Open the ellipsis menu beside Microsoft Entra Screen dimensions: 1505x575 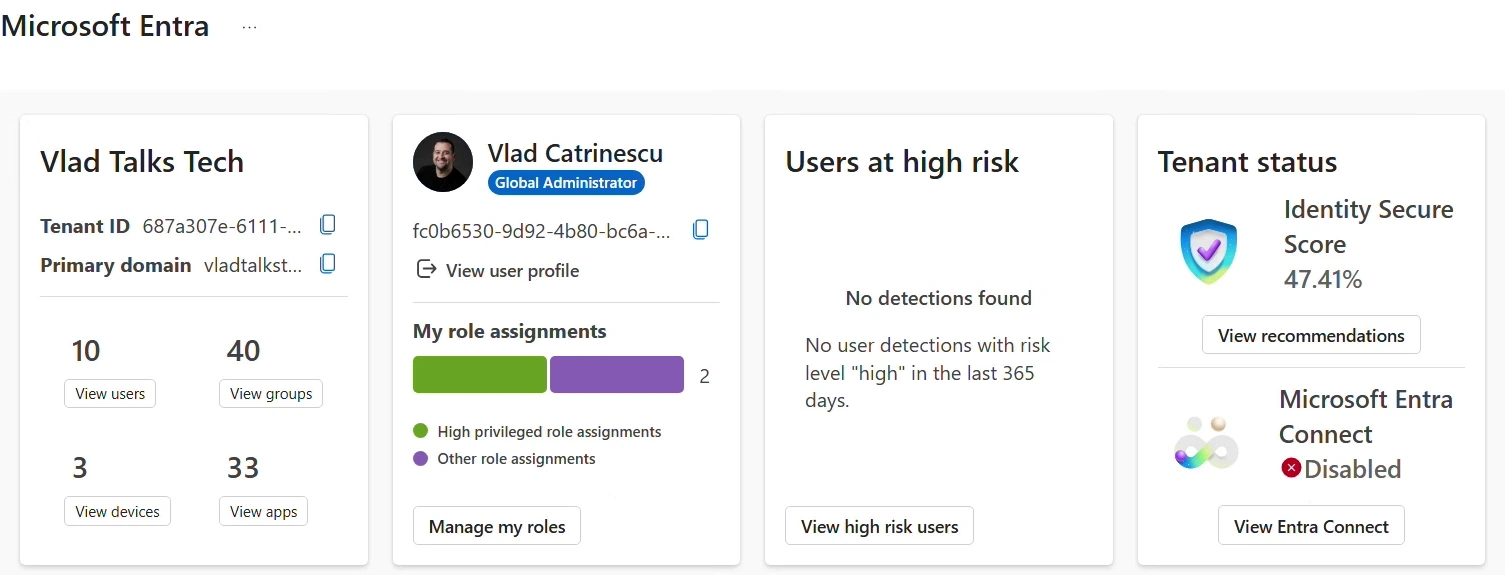[x=250, y=27]
